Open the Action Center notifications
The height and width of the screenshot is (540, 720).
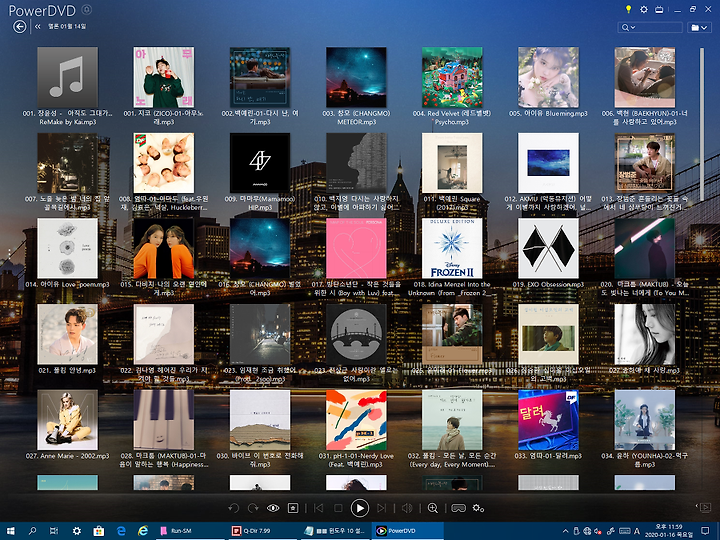(705, 531)
